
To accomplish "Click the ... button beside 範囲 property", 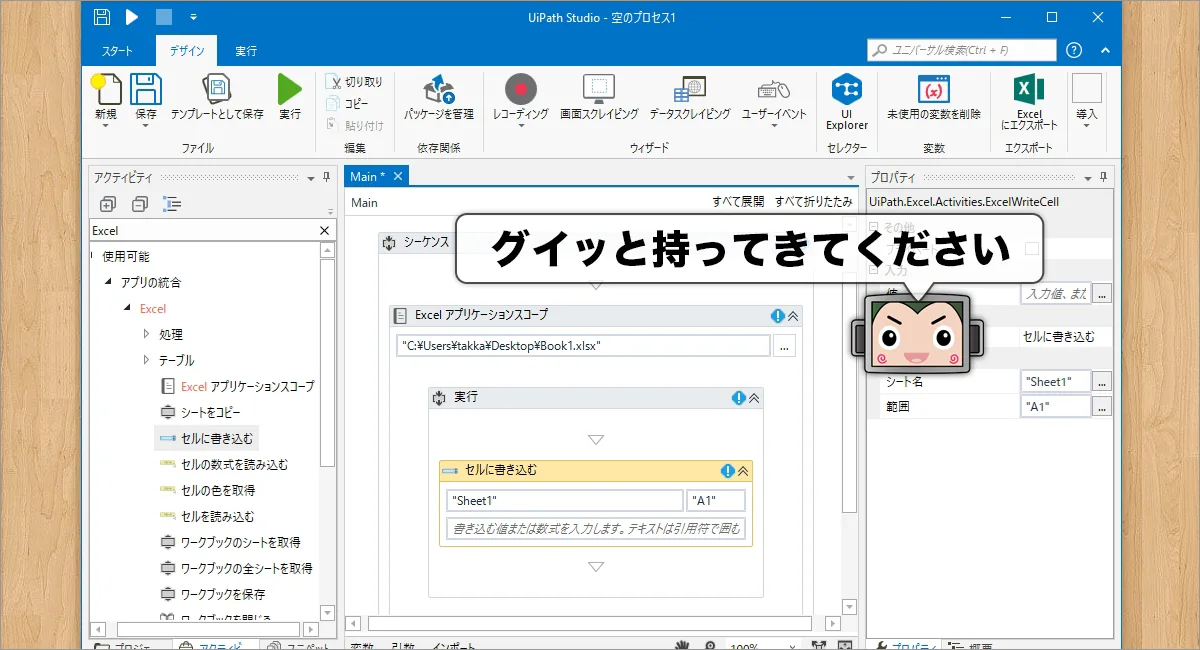I will click(1102, 407).
